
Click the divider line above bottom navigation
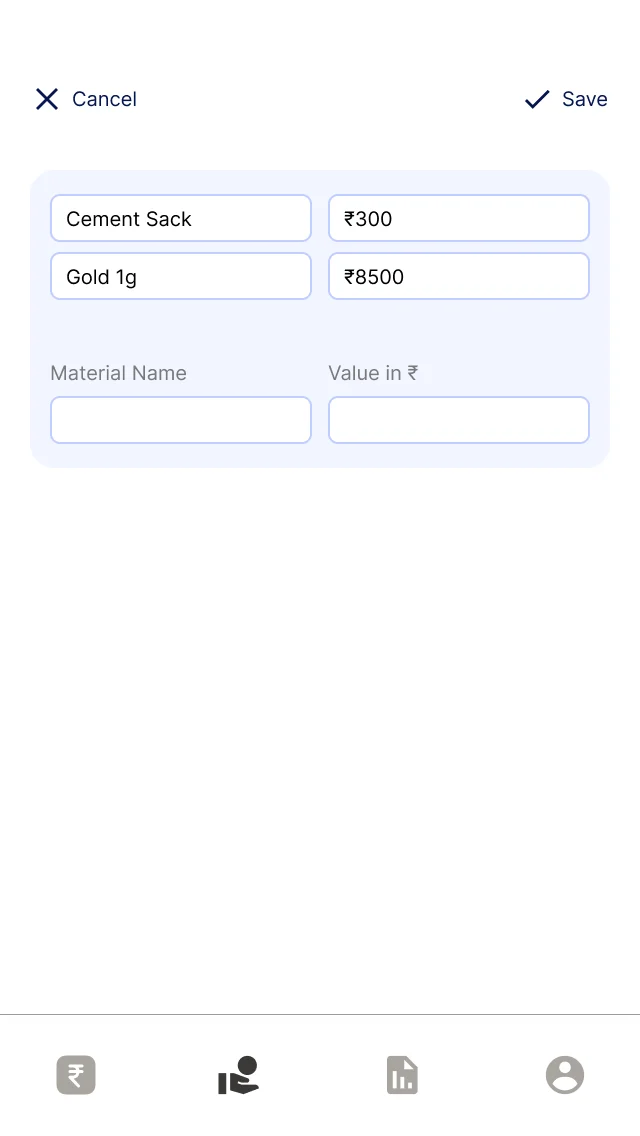[320, 1014]
